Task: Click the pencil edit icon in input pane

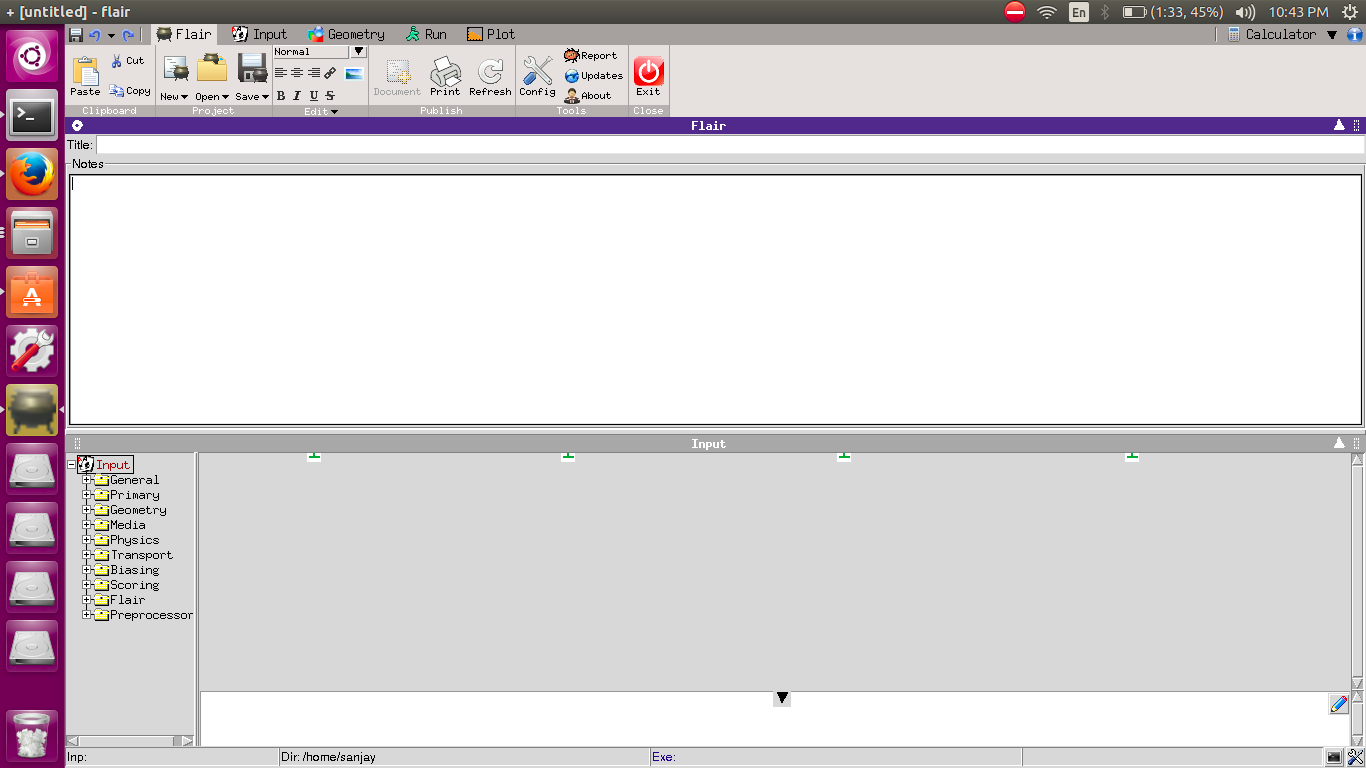Action: [x=1339, y=704]
